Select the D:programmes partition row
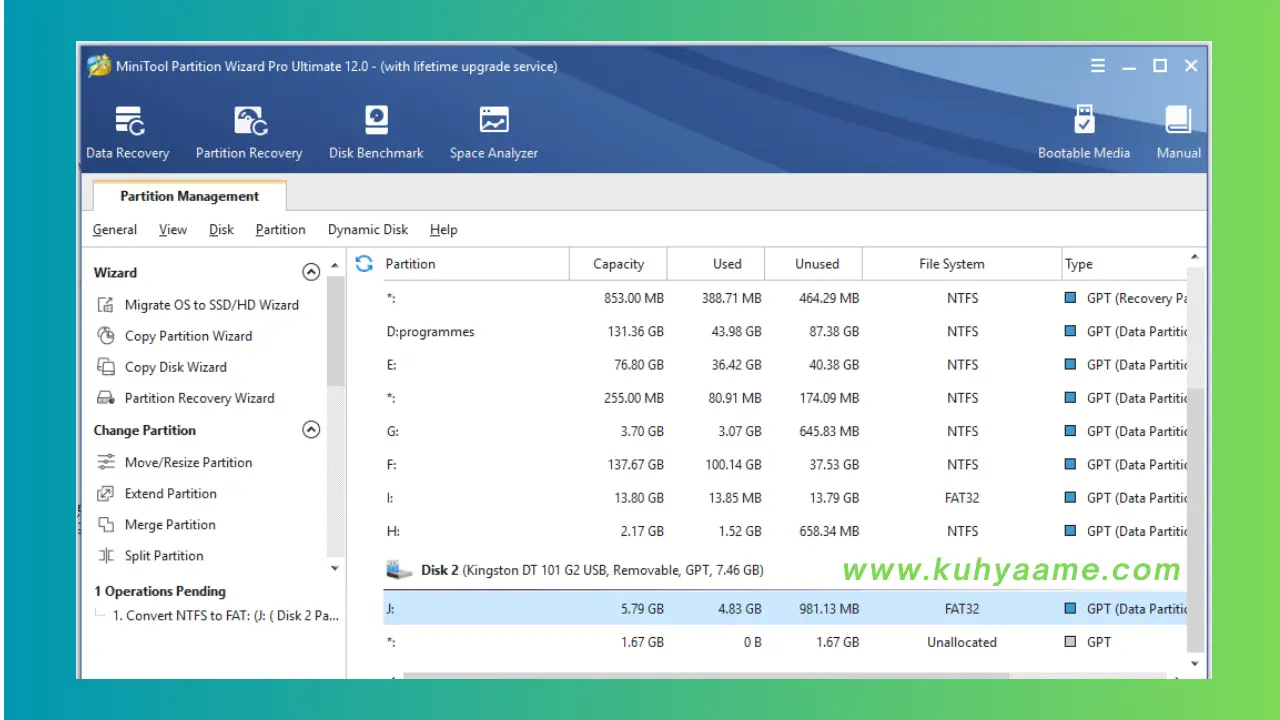This screenshot has width=1280, height=720. coord(785,331)
